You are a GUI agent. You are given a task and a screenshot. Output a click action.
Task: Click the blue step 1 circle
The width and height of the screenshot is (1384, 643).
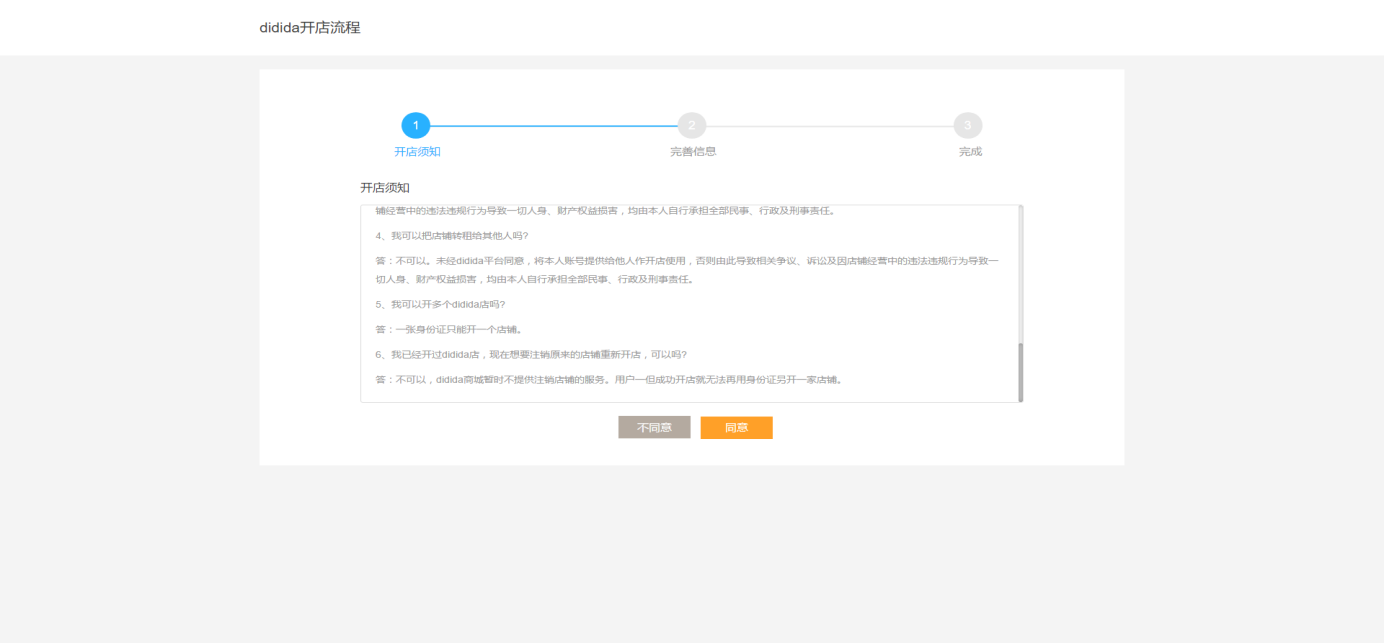[x=415, y=126]
